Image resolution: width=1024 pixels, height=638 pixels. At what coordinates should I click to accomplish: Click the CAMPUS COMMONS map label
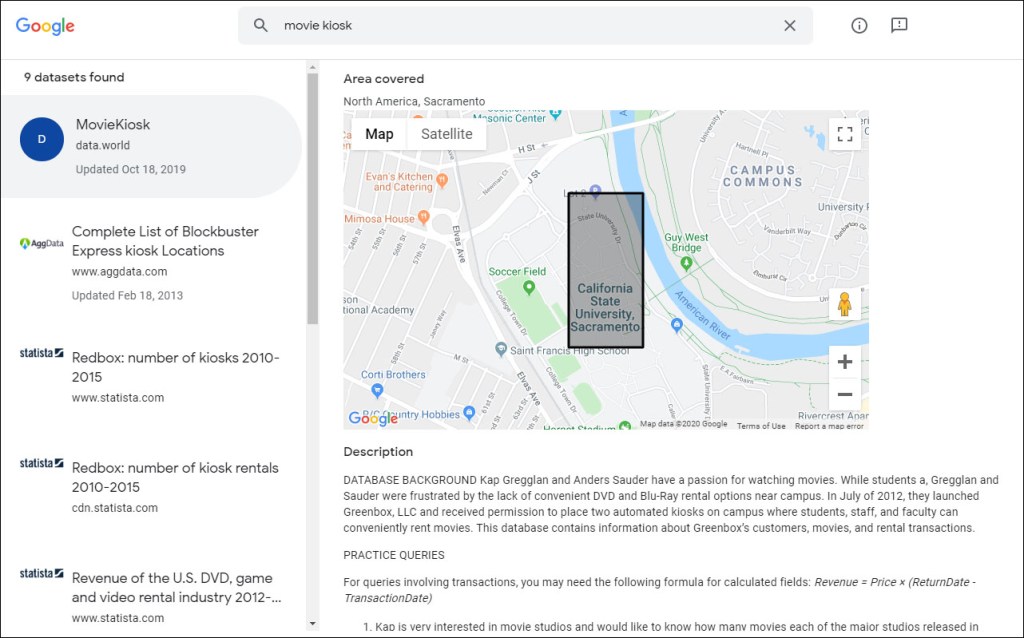tap(763, 176)
